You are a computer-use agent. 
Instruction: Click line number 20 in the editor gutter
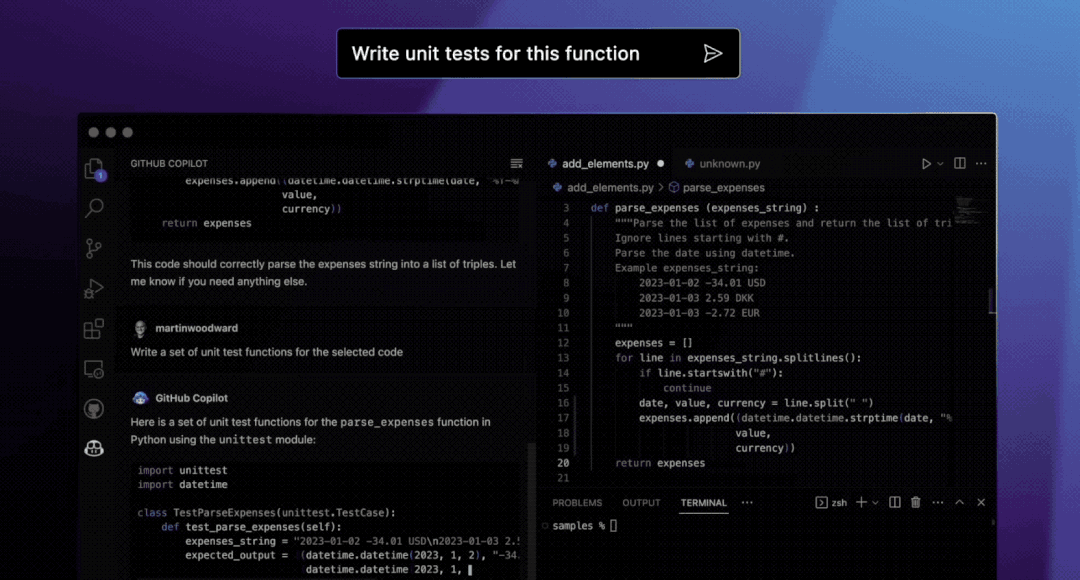563,463
